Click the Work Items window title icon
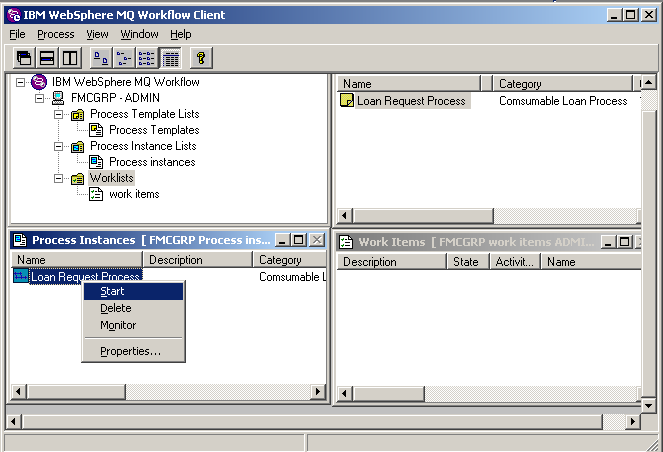Image resolution: width=663 pixels, height=452 pixels. (346, 242)
